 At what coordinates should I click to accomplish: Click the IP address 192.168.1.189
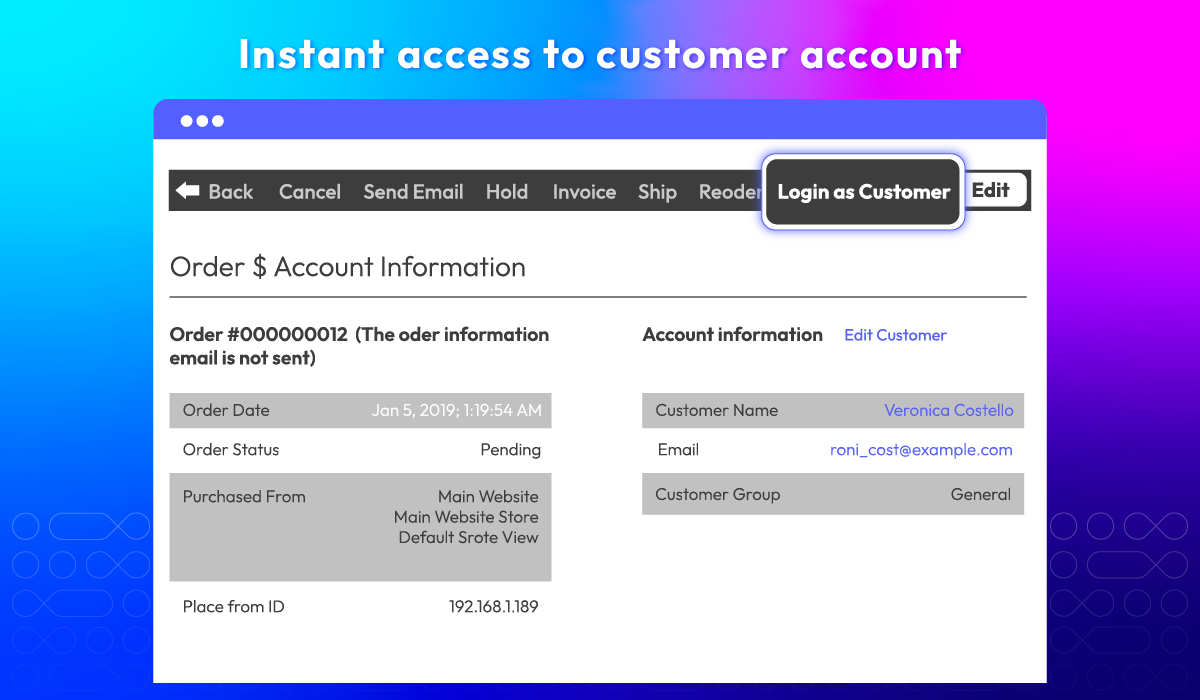(493, 606)
